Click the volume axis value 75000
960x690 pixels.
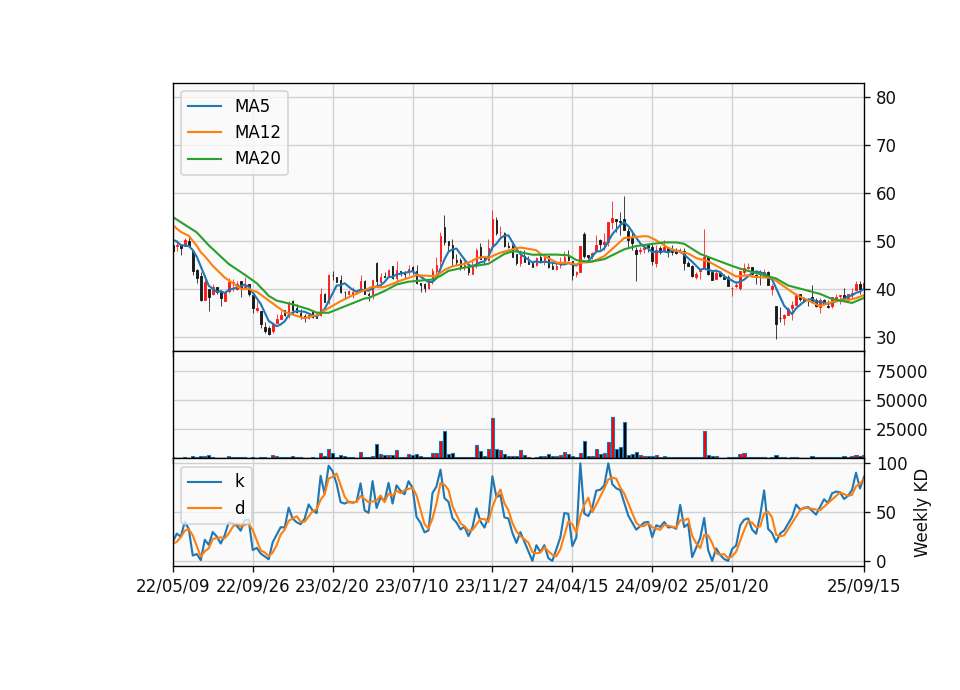point(901,372)
